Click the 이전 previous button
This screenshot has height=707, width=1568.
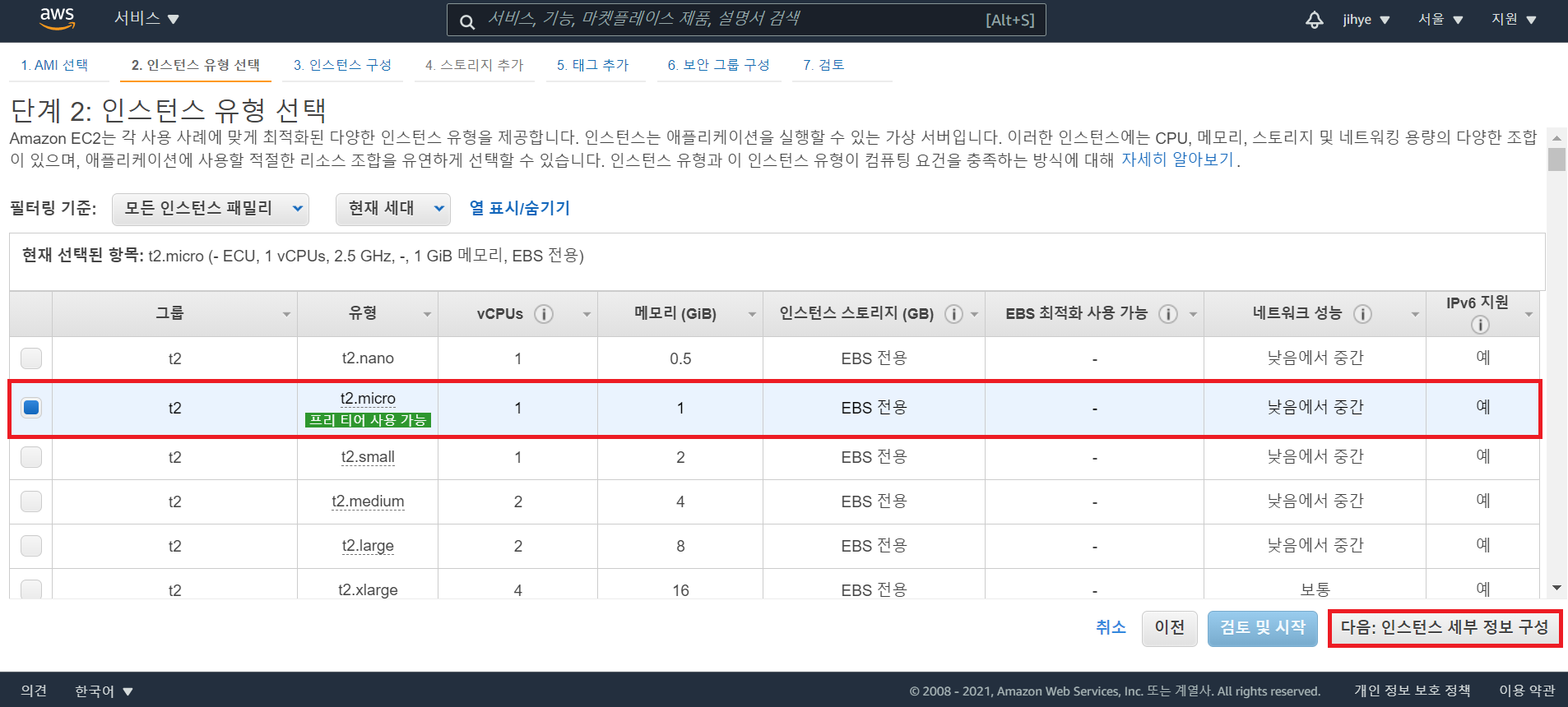pyautogui.click(x=1170, y=628)
